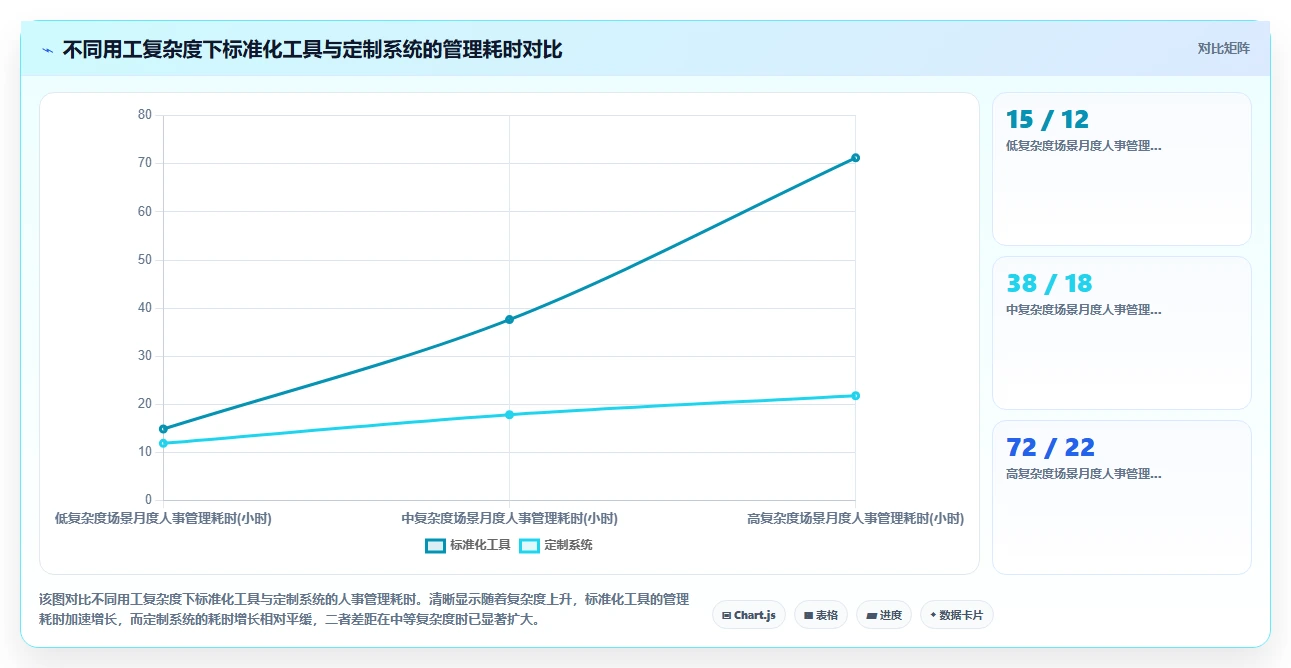Toggle the 标准化工具 legend entry
The image size is (1291, 668).
click(x=467, y=545)
